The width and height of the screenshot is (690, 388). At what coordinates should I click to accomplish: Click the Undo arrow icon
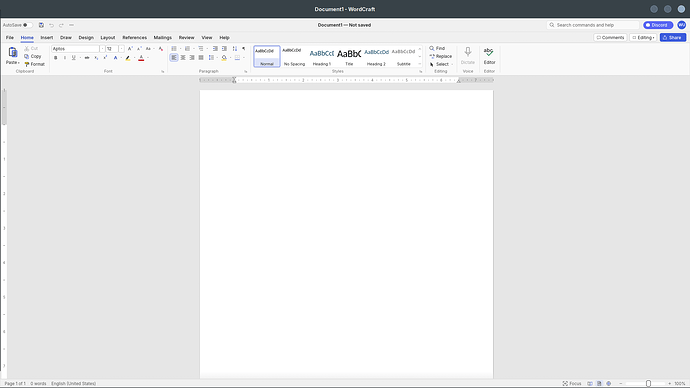point(51,25)
